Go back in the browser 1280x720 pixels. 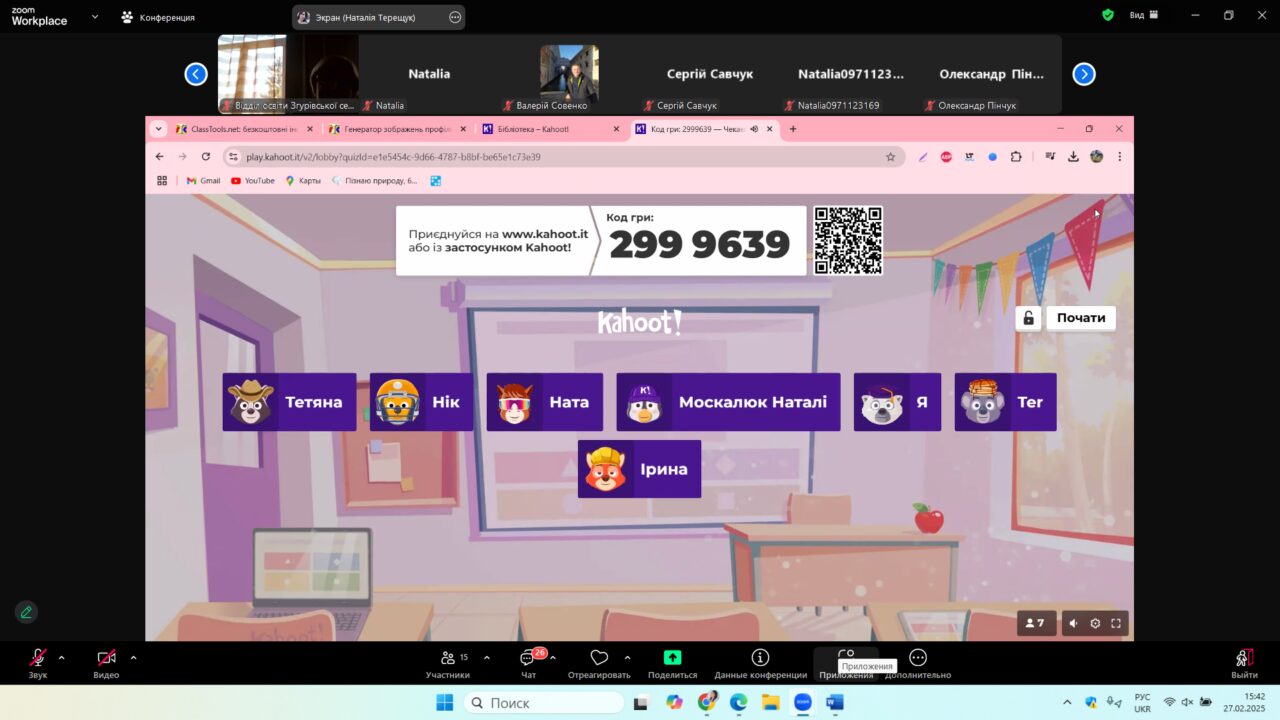click(160, 157)
